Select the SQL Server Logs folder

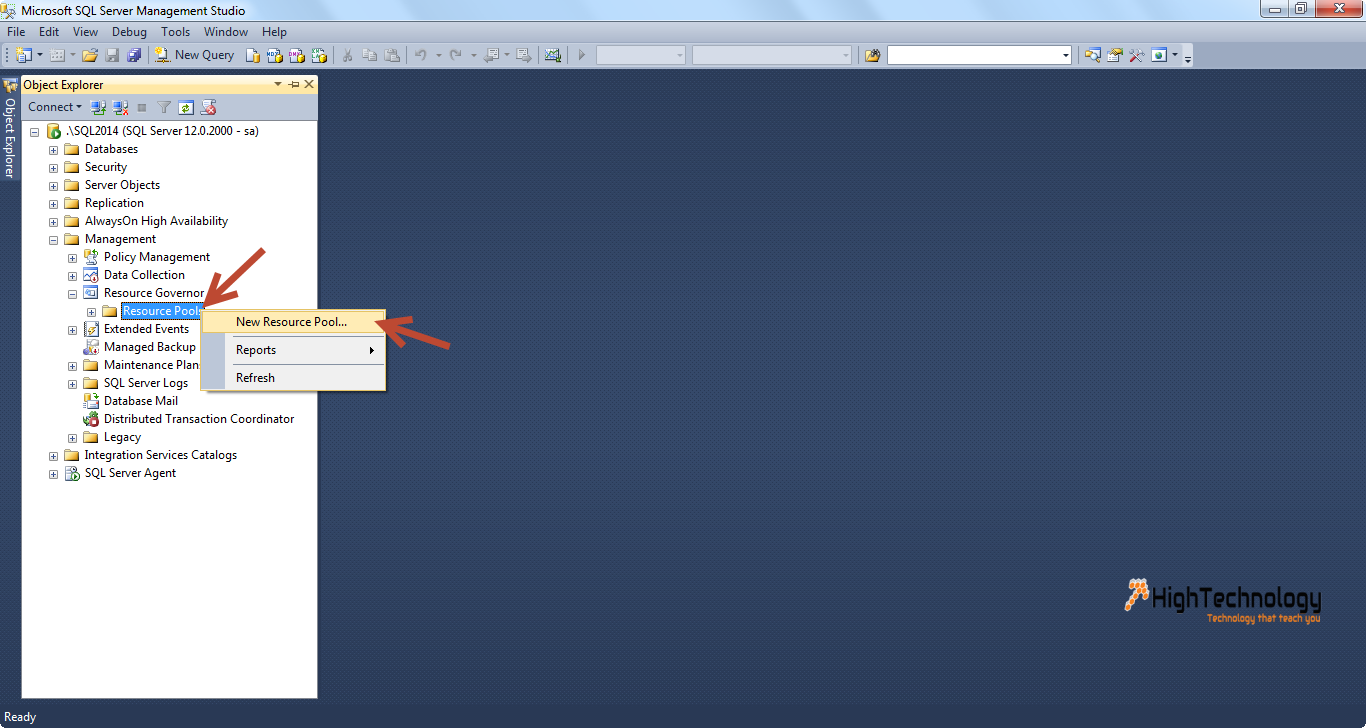pos(146,383)
